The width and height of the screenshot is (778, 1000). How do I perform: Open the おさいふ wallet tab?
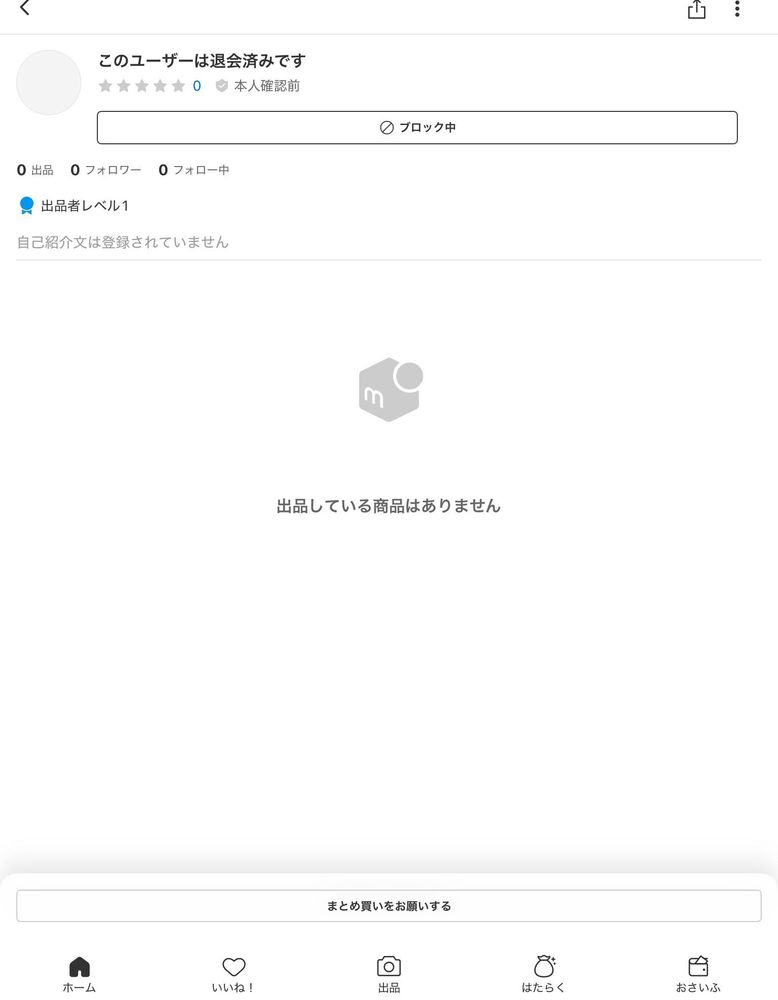pos(698,974)
